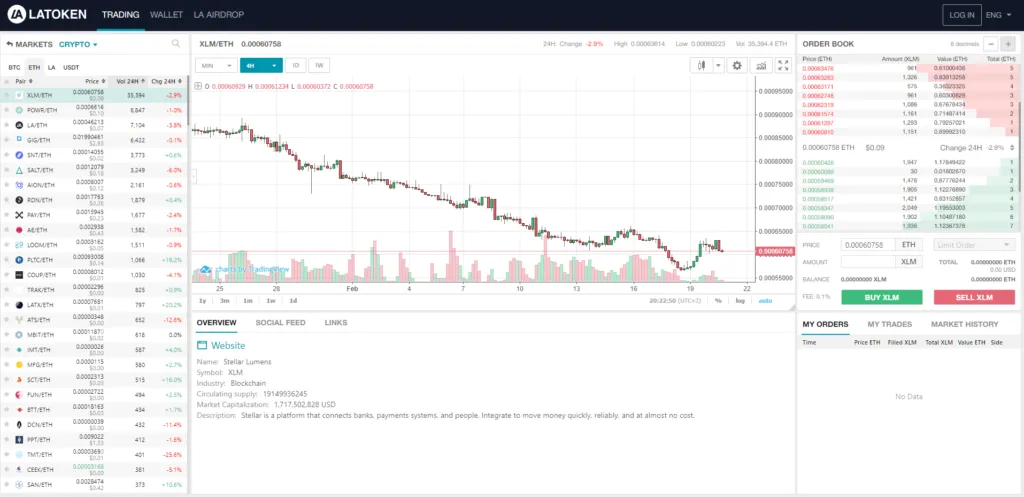Set the chart range to 3m
This screenshot has width=1024, height=497.
225,300
